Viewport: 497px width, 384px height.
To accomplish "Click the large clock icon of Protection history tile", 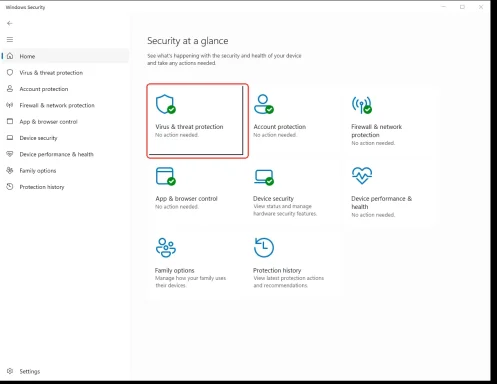I will (264, 247).
